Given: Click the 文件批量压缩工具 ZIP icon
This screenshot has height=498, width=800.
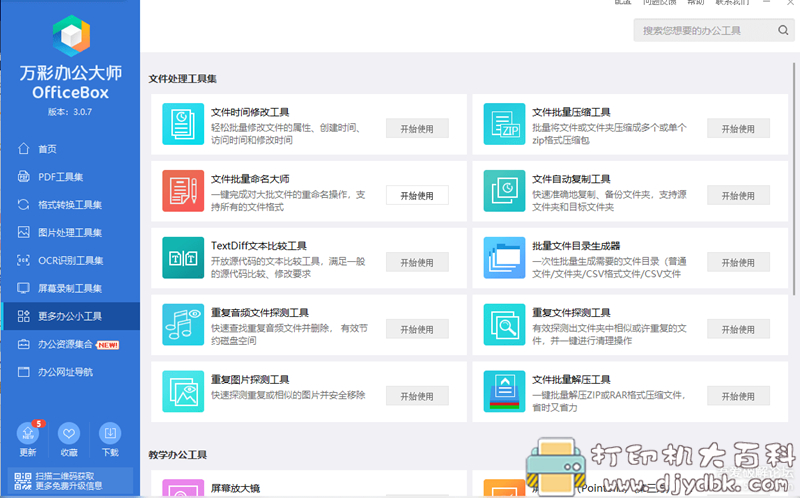Looking at the screenshot, I should (505, 124).
